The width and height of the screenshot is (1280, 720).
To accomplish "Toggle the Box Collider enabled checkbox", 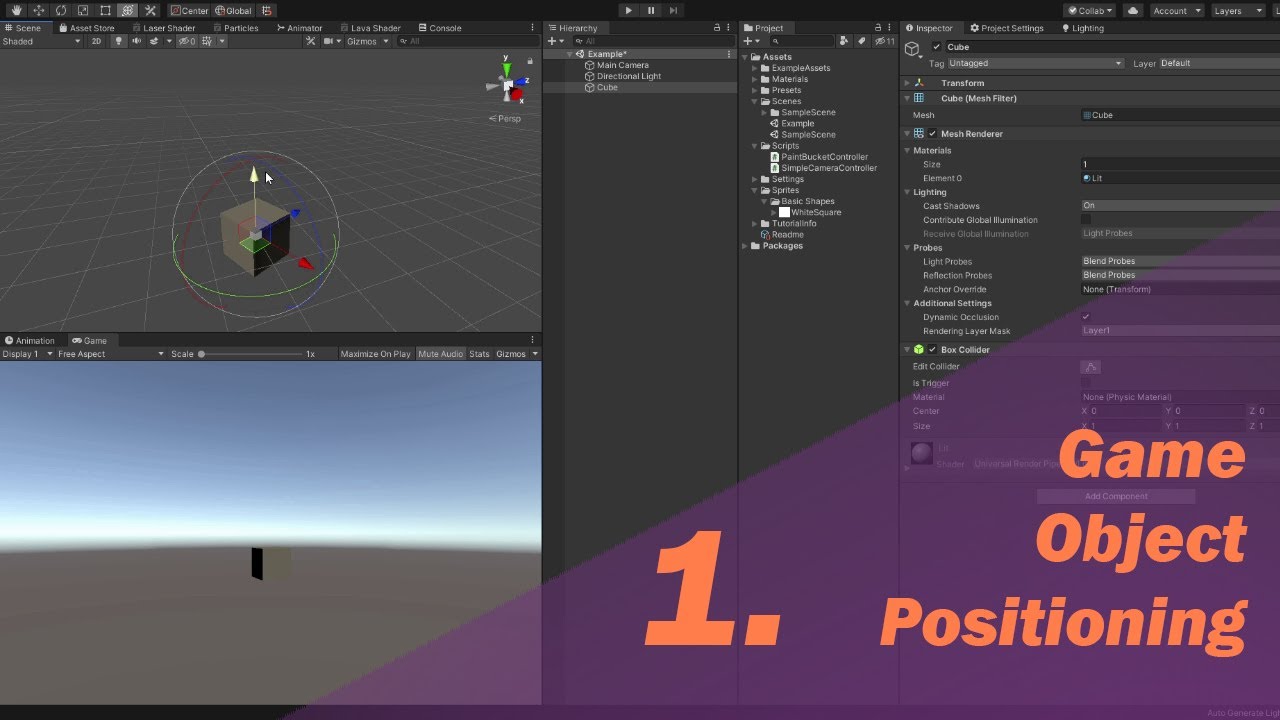I will point(932,349).
